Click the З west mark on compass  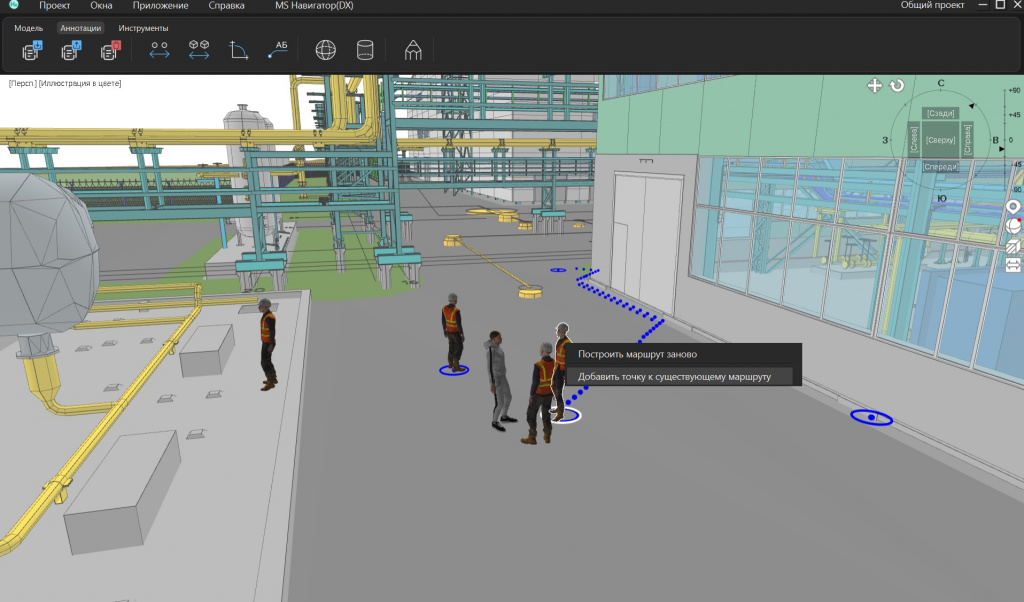coord(886,140)
